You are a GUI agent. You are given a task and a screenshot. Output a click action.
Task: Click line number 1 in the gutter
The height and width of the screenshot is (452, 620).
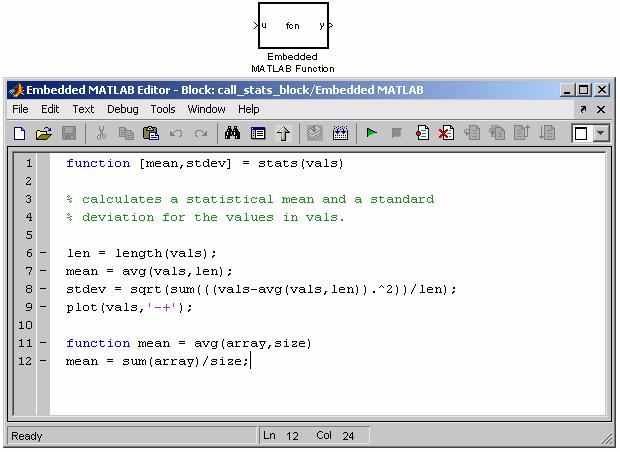tap(28, 163)
